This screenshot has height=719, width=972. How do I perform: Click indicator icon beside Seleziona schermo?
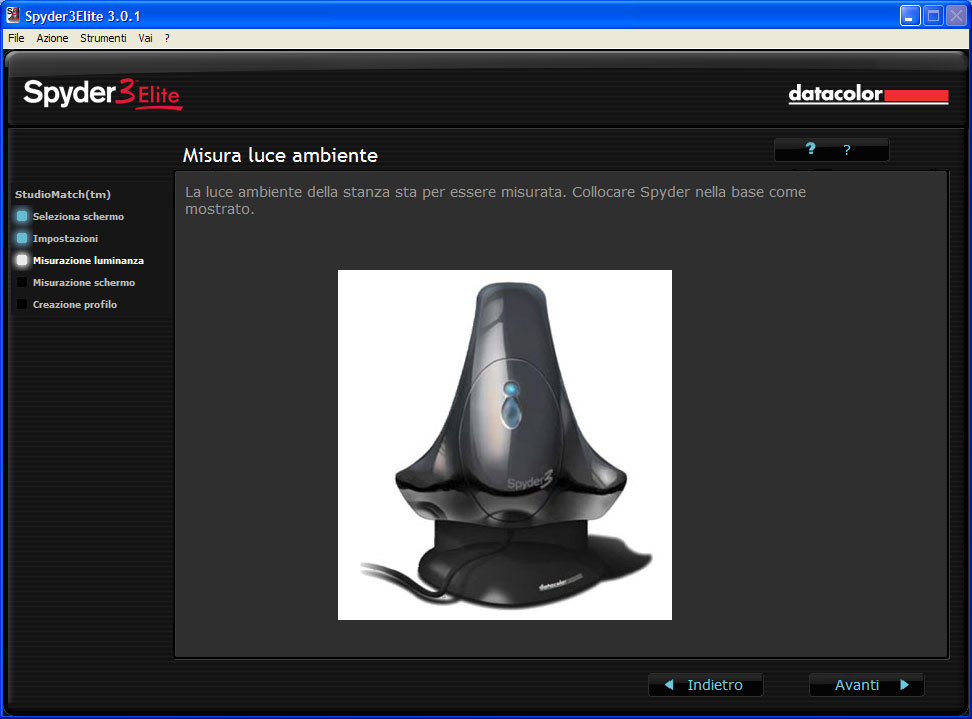pyautogui.click(x=22, y=216)
